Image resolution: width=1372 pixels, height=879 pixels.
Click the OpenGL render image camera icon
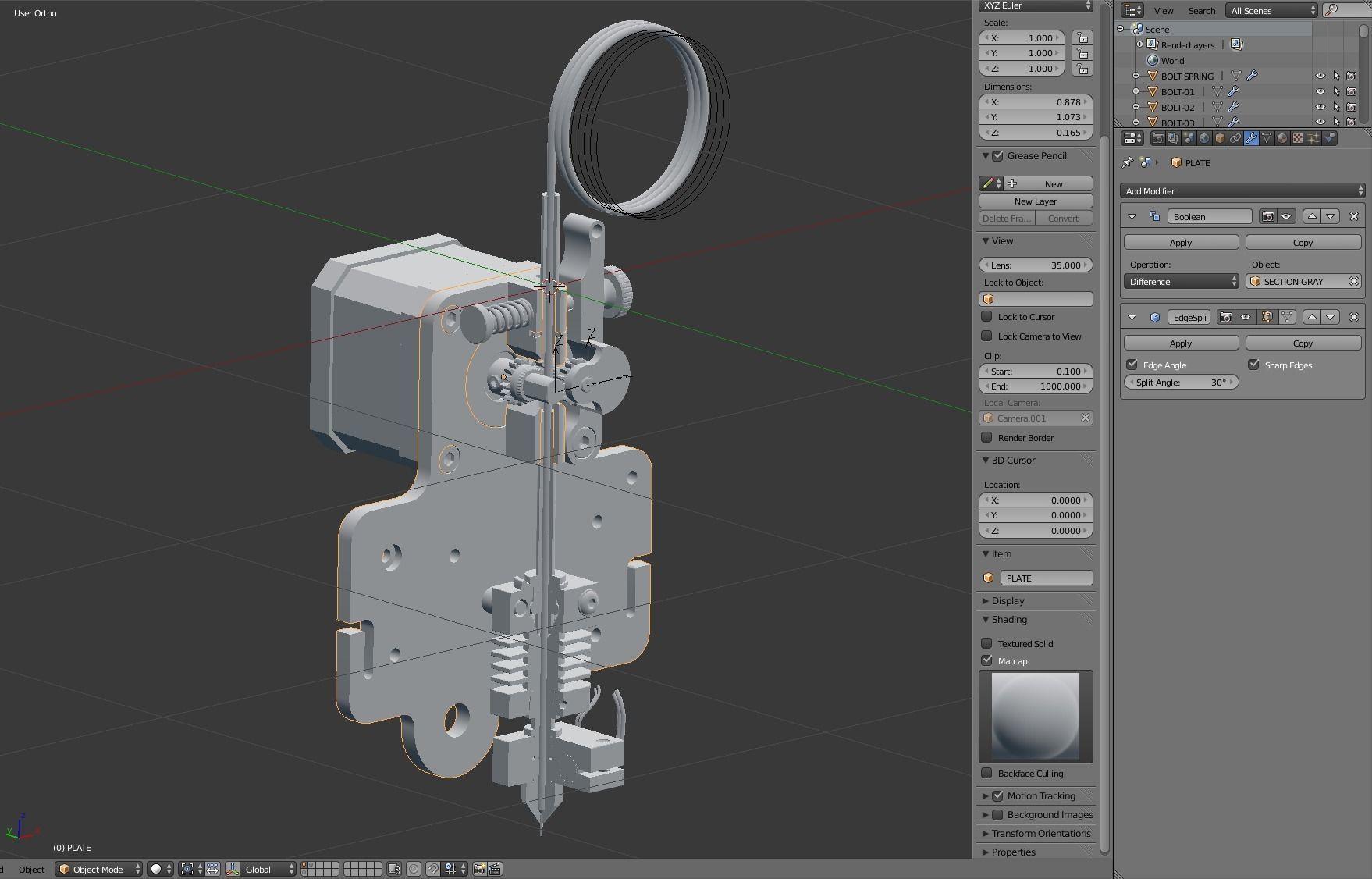[x=479, y=869]
